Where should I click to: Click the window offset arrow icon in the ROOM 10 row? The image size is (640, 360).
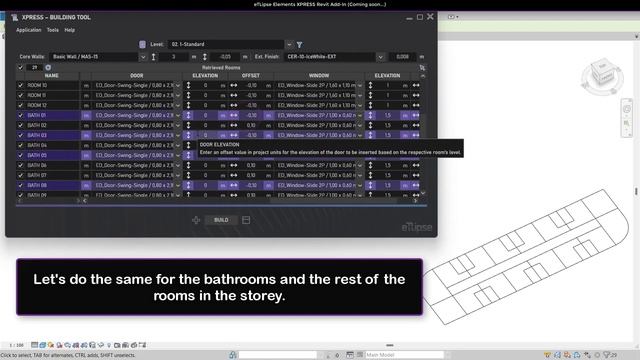(x=416, y=85)
